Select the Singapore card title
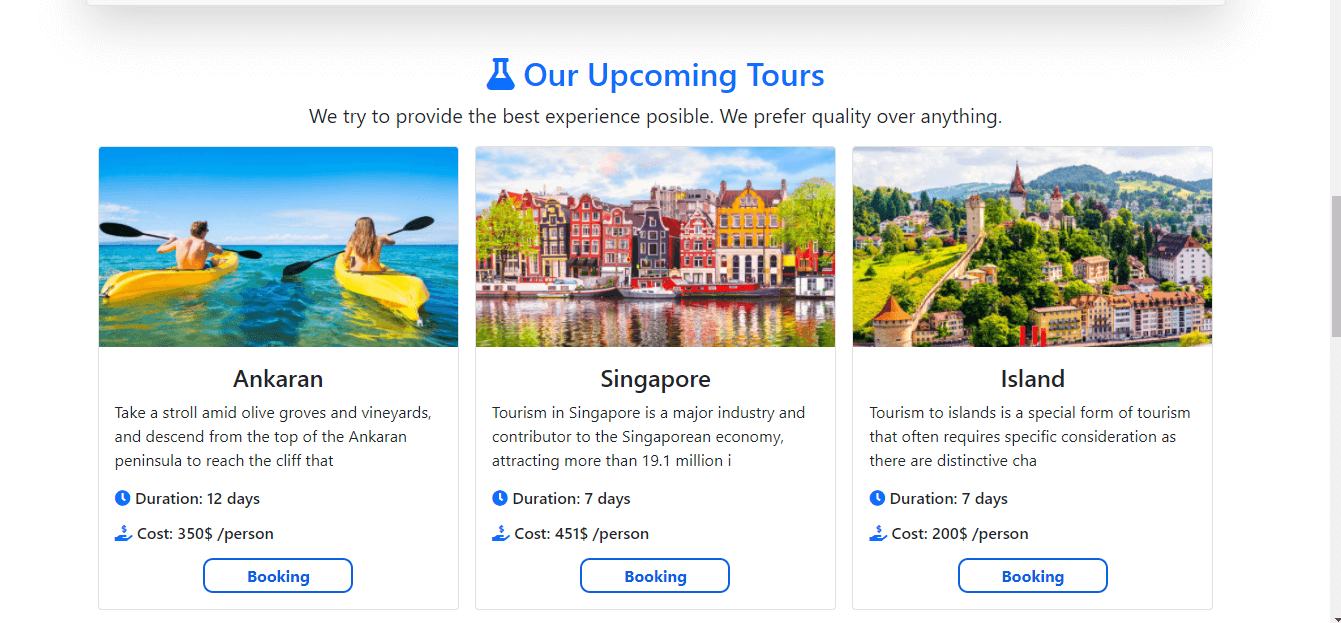The width and height of the screenshot is (1341, 623). coord(655,379)
